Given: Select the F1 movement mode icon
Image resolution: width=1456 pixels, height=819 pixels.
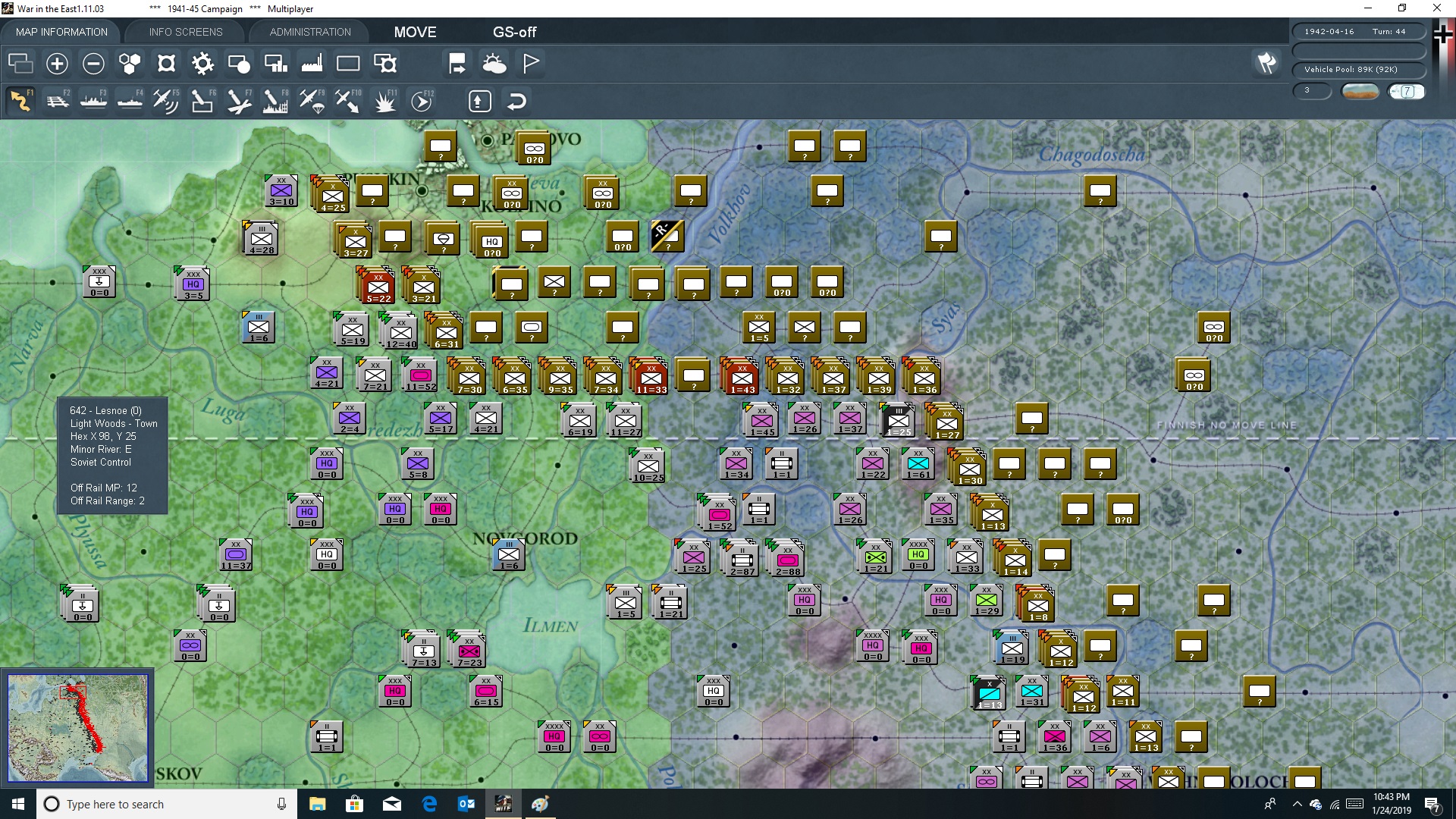Looking at the screenshot, I should (20, 100).
